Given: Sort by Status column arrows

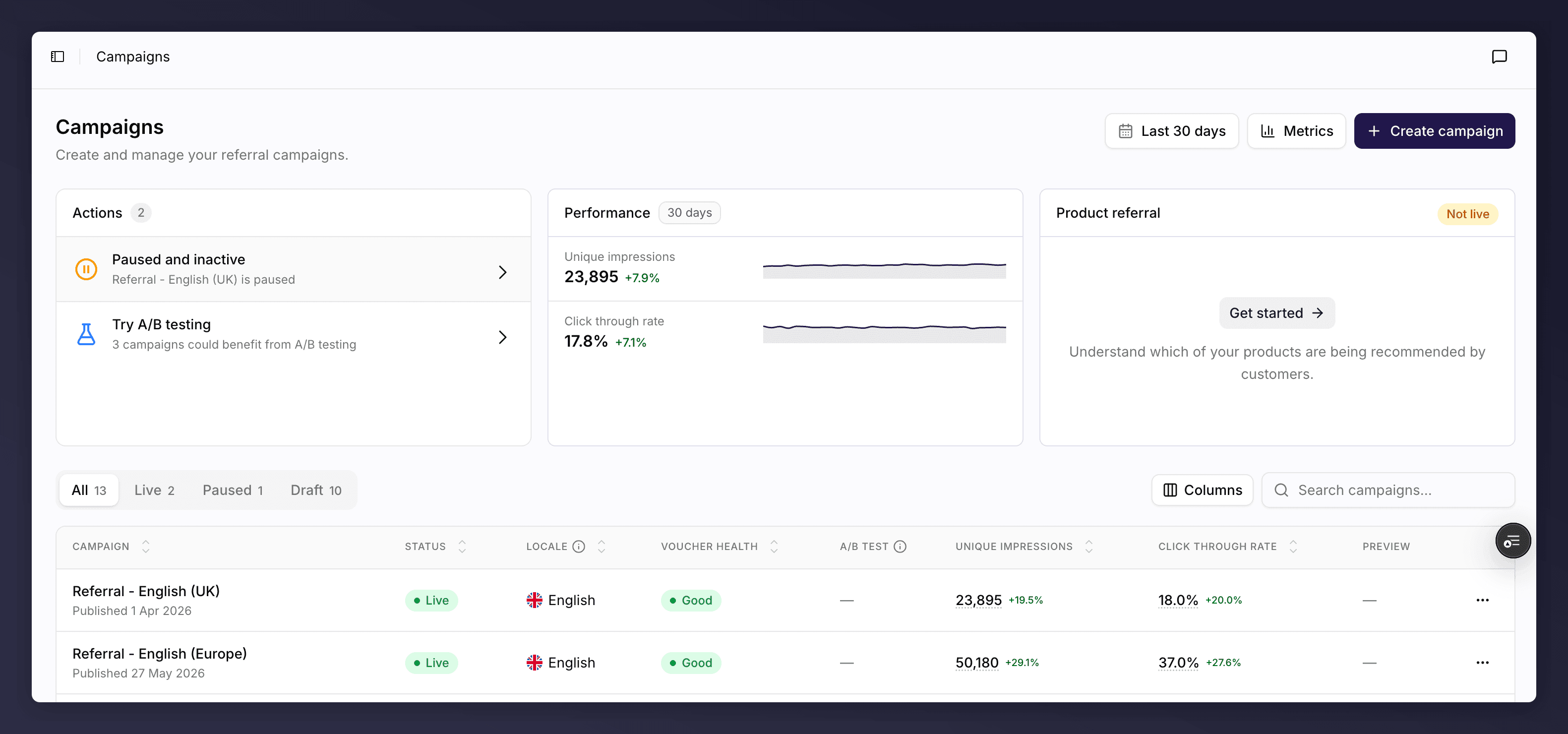Looking at the screenshot, I should [462, 547].
